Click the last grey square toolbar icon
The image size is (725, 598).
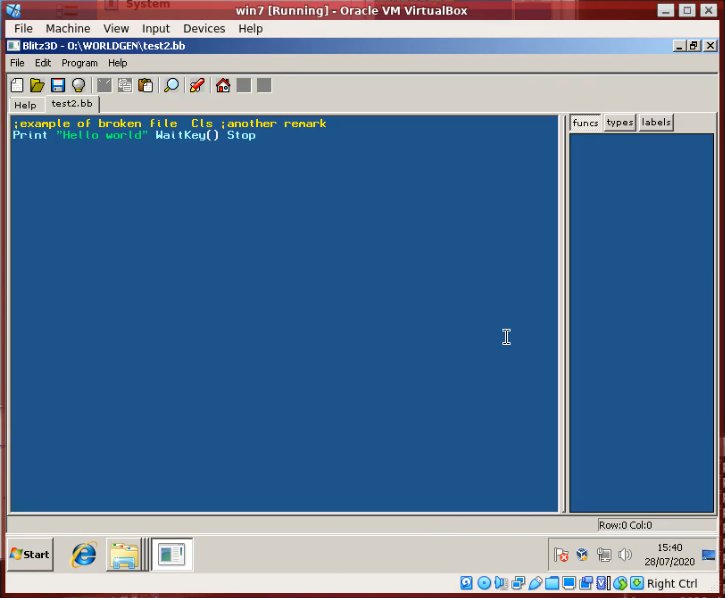(264, 85)
